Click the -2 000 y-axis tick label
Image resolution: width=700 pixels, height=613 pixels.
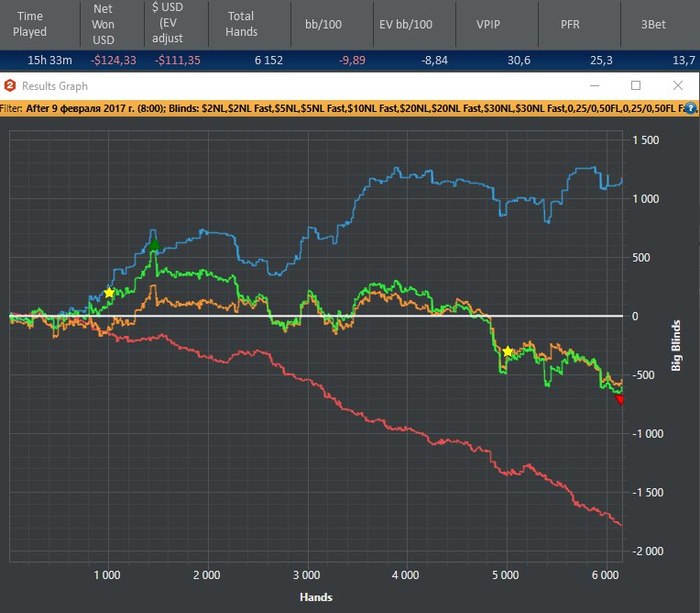click(648, 551)
